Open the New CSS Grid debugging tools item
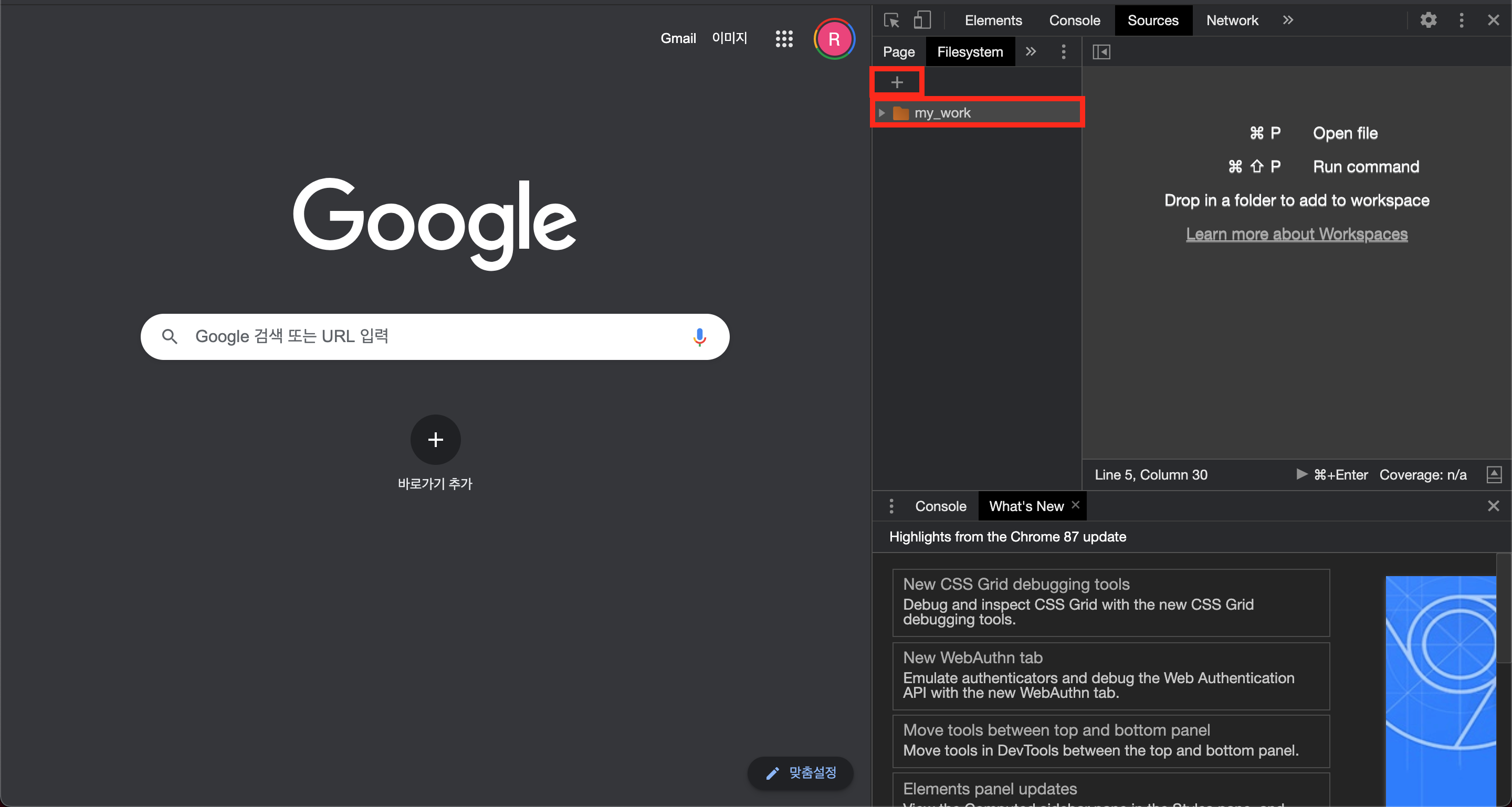This screenshot has height=807, width=1512. 1110,603
